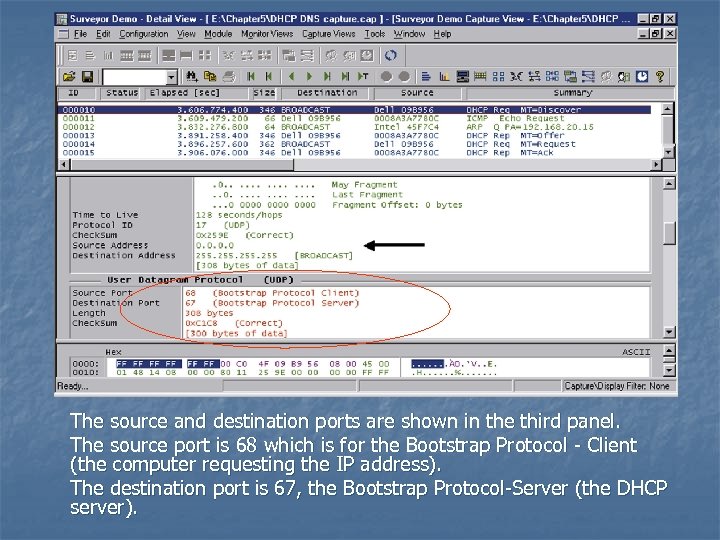Click the green arrow with T icon
720x540 pixels.
[363, 76]
